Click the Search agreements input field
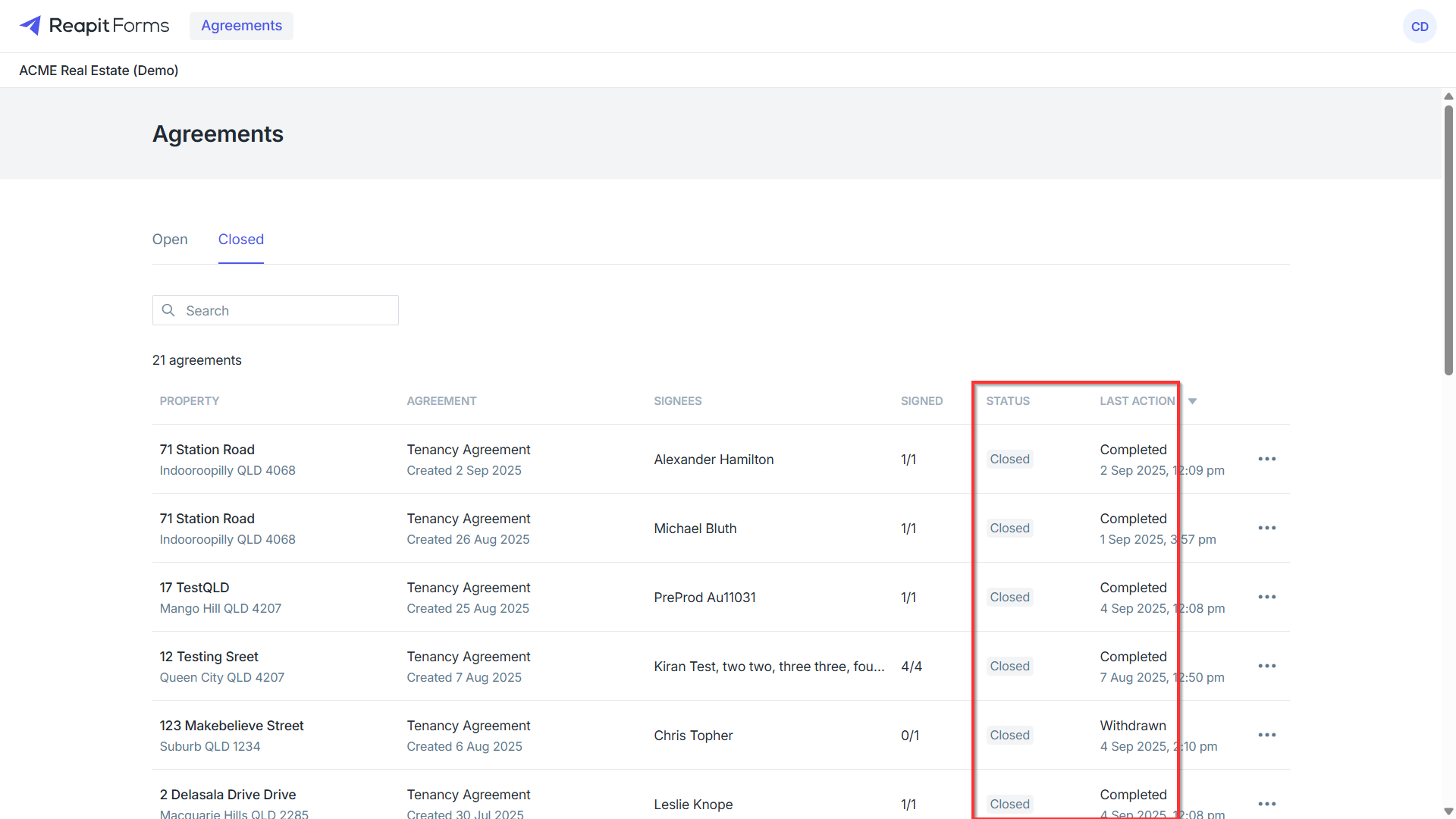This screenshot has width=1456, height=819. click(275, 310)
